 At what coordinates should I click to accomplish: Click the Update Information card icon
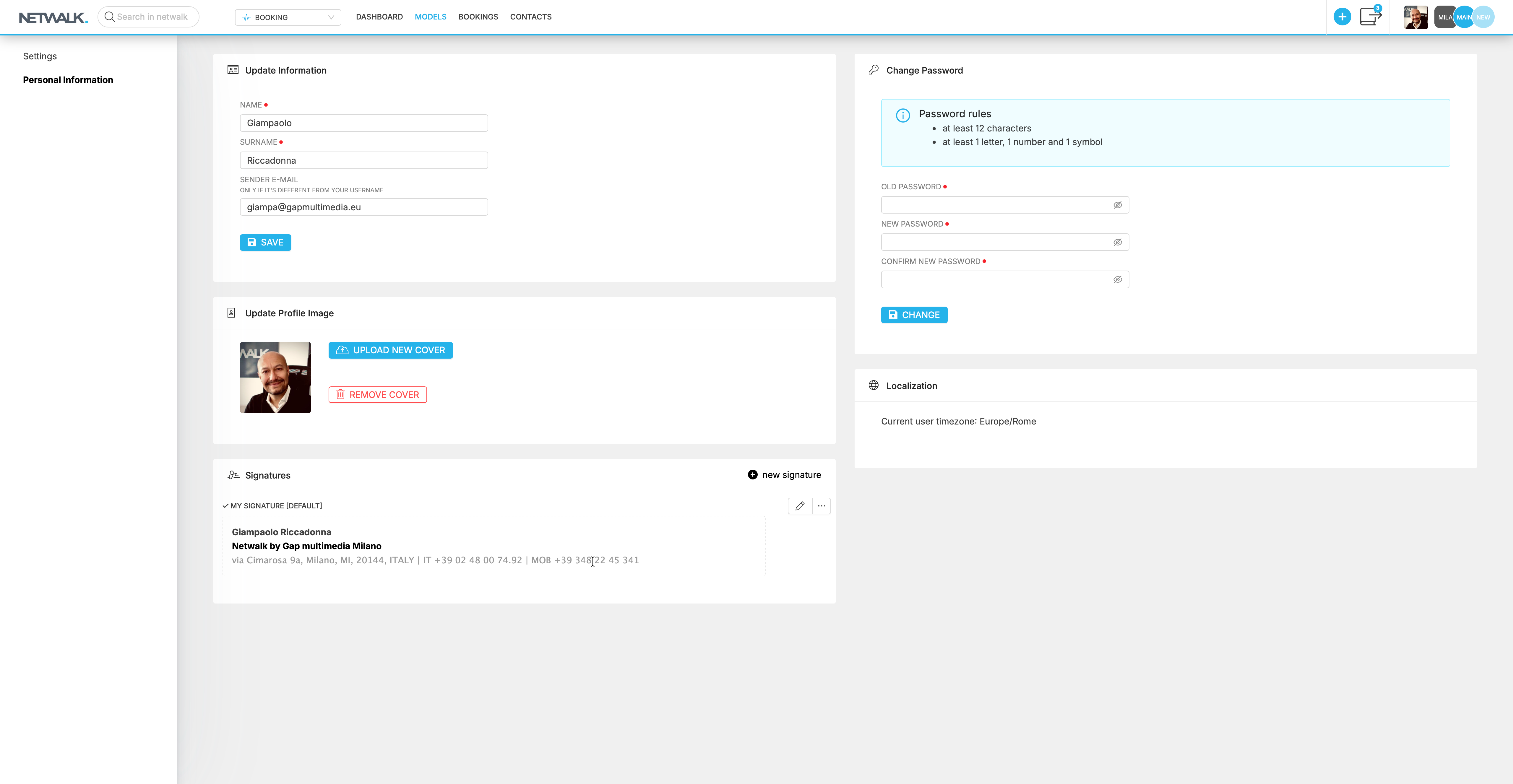point(233,70)
